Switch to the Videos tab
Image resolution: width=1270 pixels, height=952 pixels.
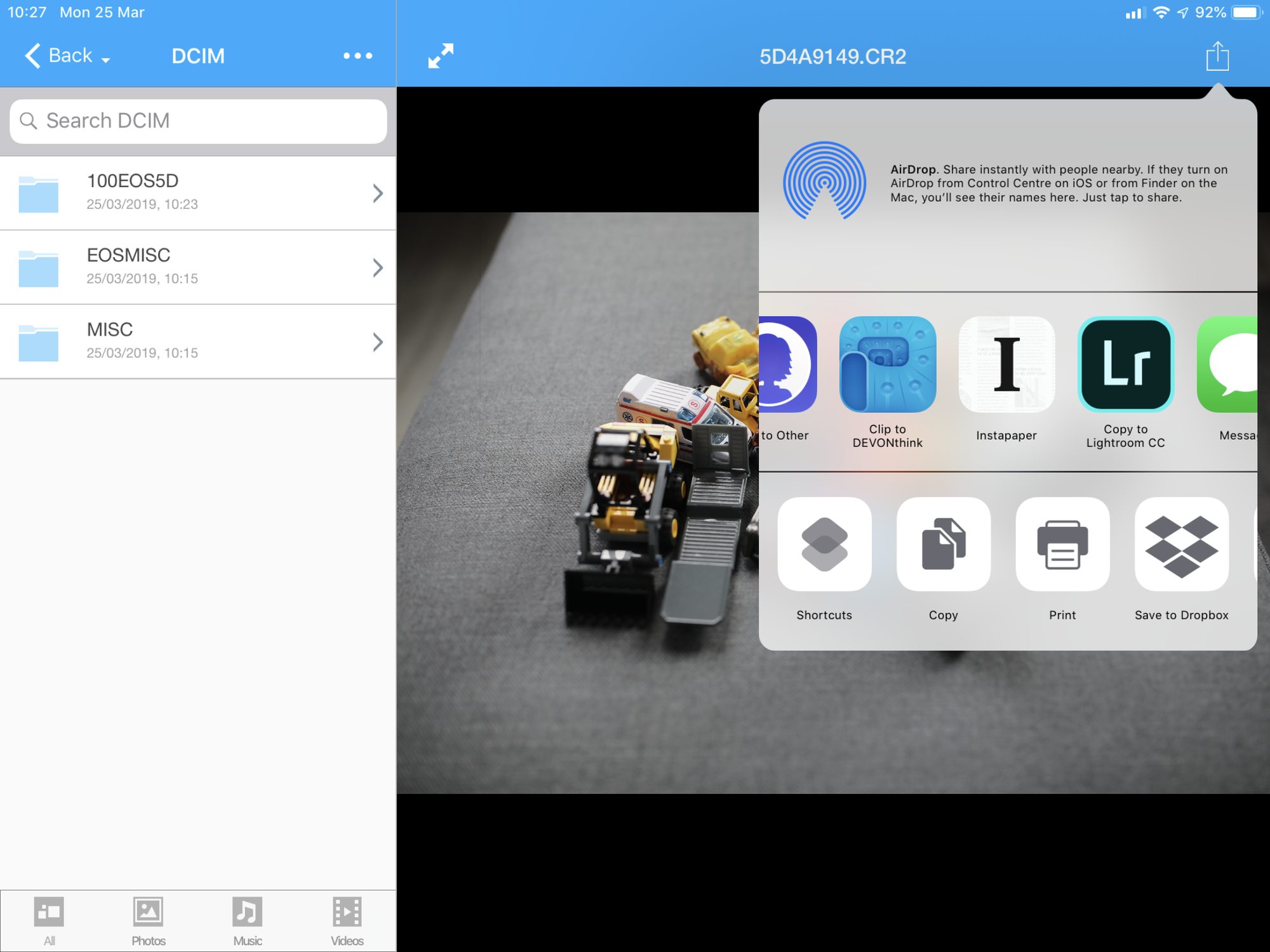pyautogui.click(x=347, y=921)
